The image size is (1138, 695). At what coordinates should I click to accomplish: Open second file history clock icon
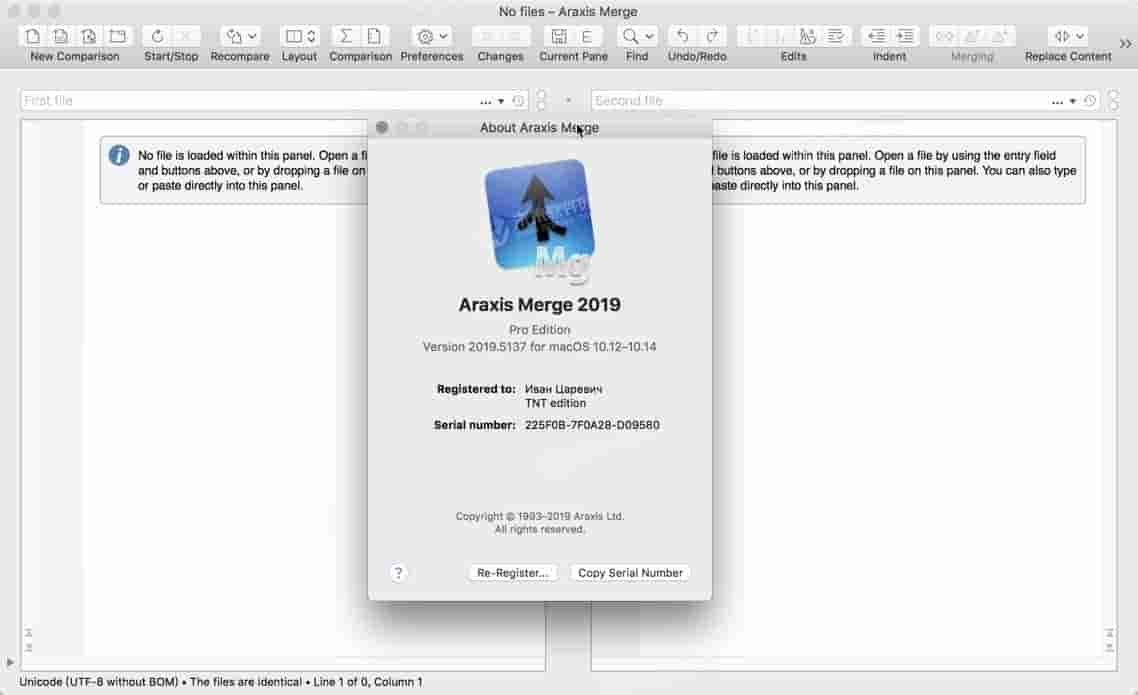click(1089, 101)
